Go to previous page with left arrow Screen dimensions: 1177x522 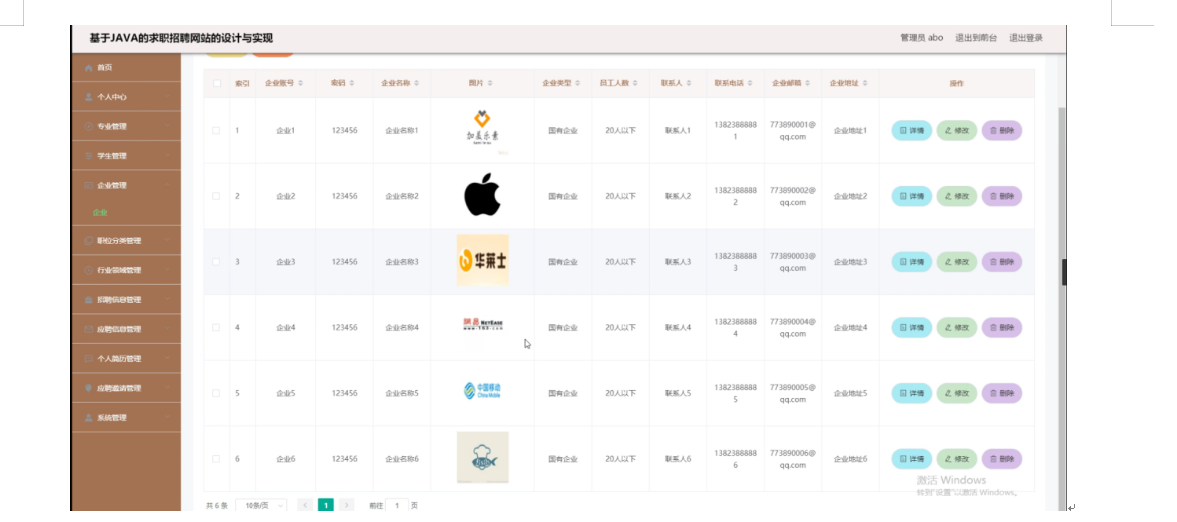[x=306, y=505]
